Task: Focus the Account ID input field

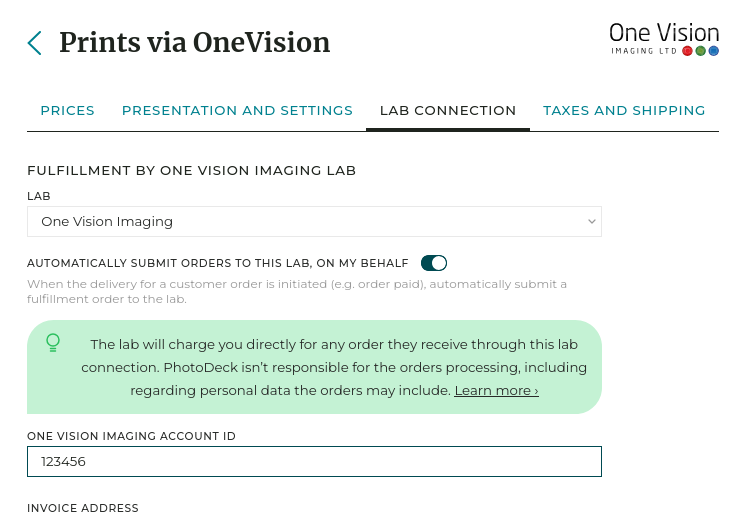Action: point(313,461)
